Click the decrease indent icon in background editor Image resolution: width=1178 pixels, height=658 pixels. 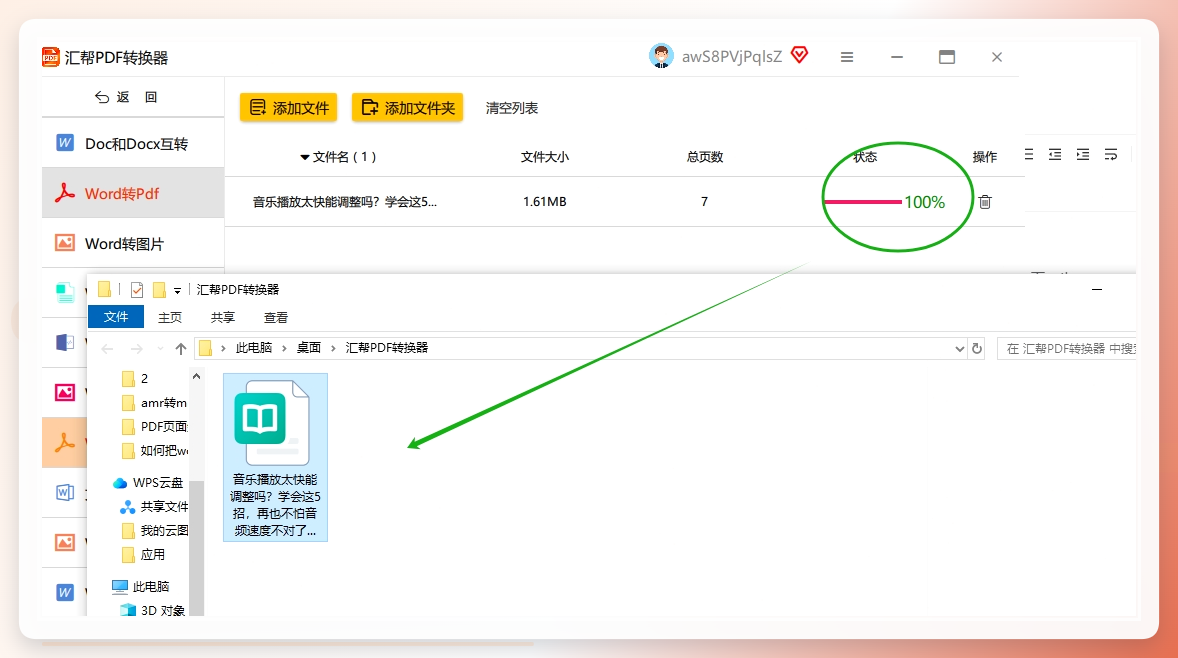coord(1055,155)
